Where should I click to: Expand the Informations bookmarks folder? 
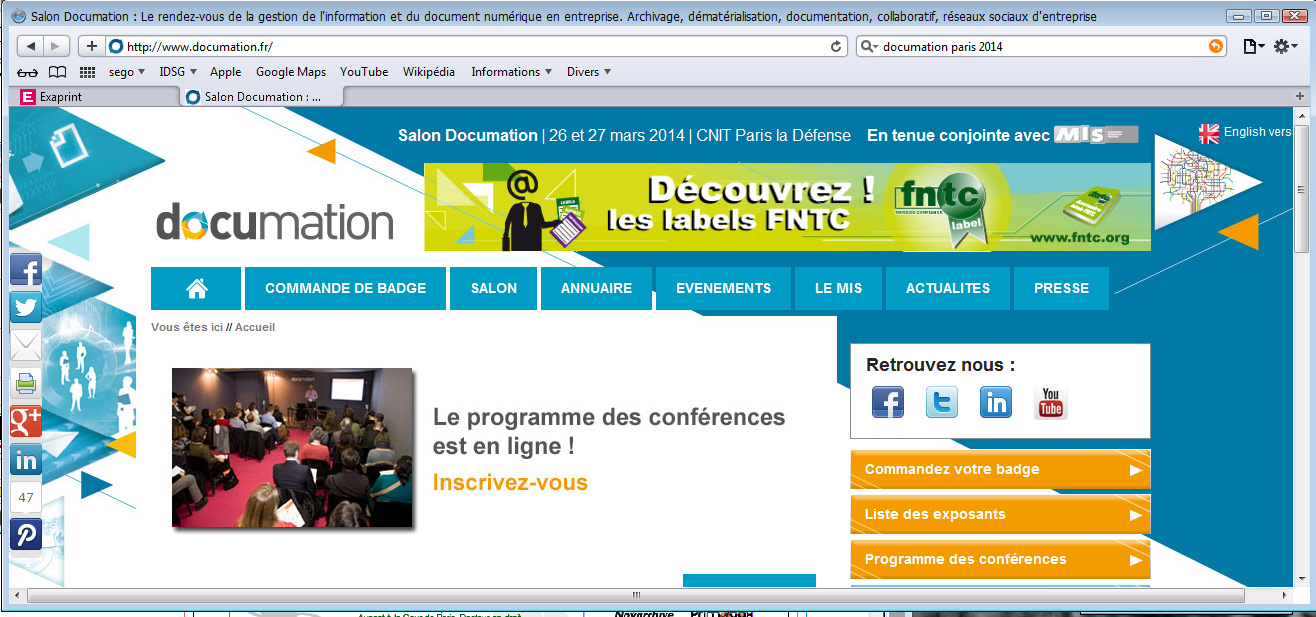click(512, 72)
